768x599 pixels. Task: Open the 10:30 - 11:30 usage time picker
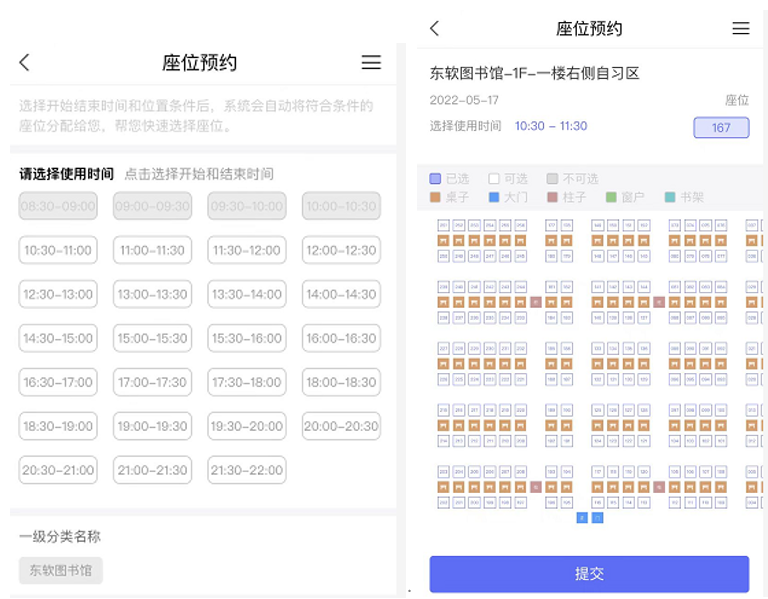[x=551, y=126]
